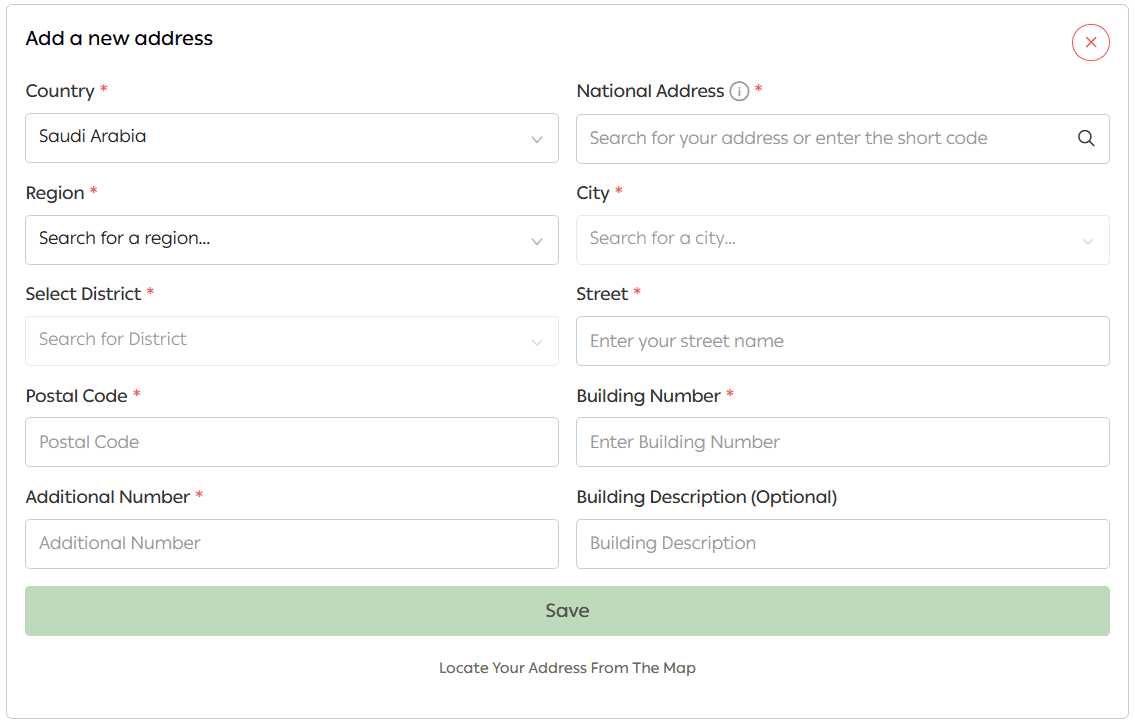
Task: Click the Additional Number input field
Action: click(291, 544)
